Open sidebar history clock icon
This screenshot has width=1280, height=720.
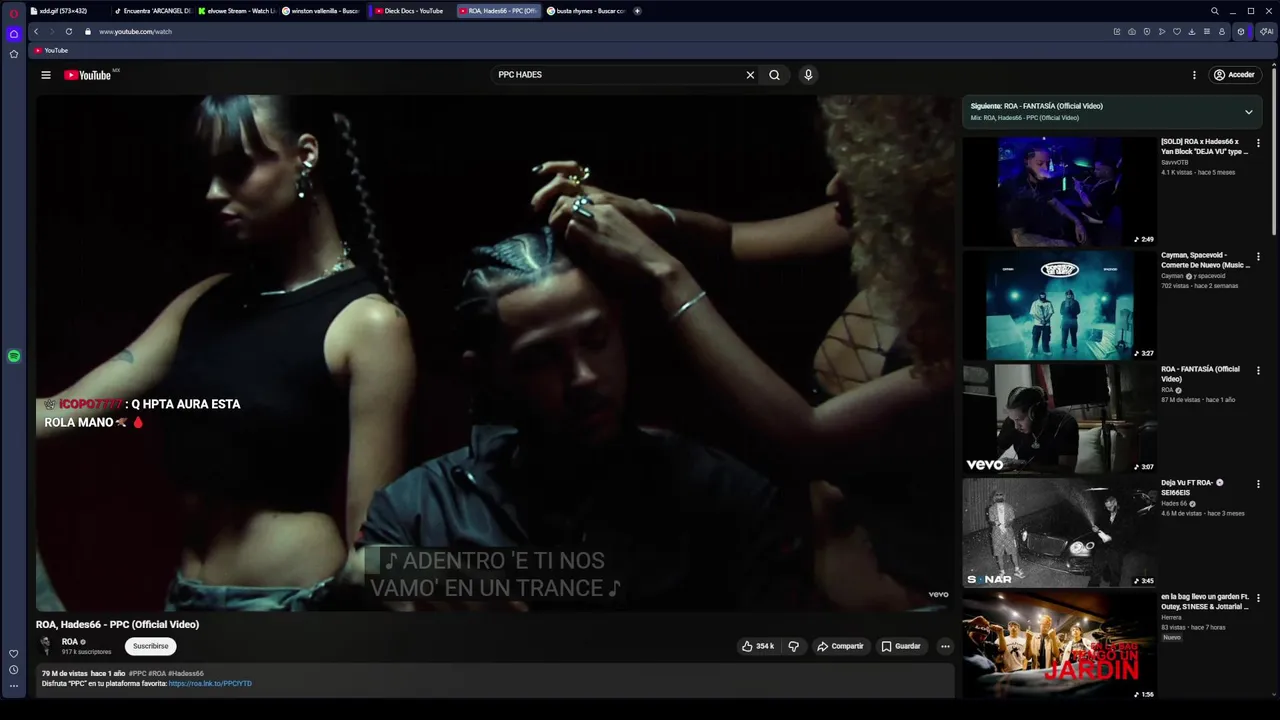[x=14, y=670]
